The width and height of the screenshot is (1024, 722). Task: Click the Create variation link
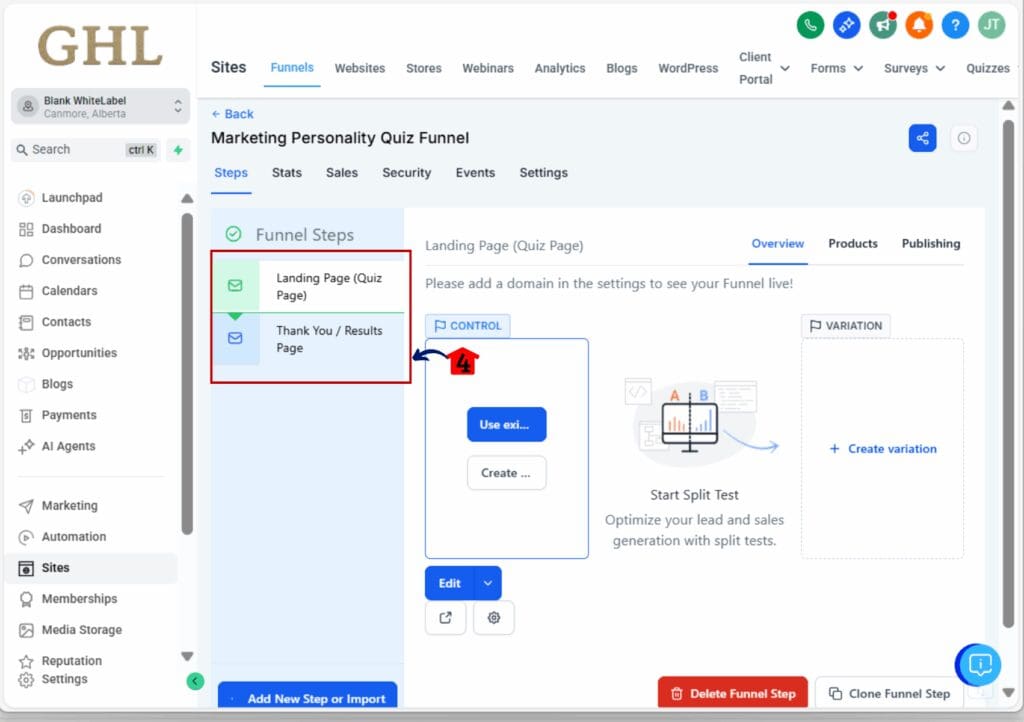point(881,449)
